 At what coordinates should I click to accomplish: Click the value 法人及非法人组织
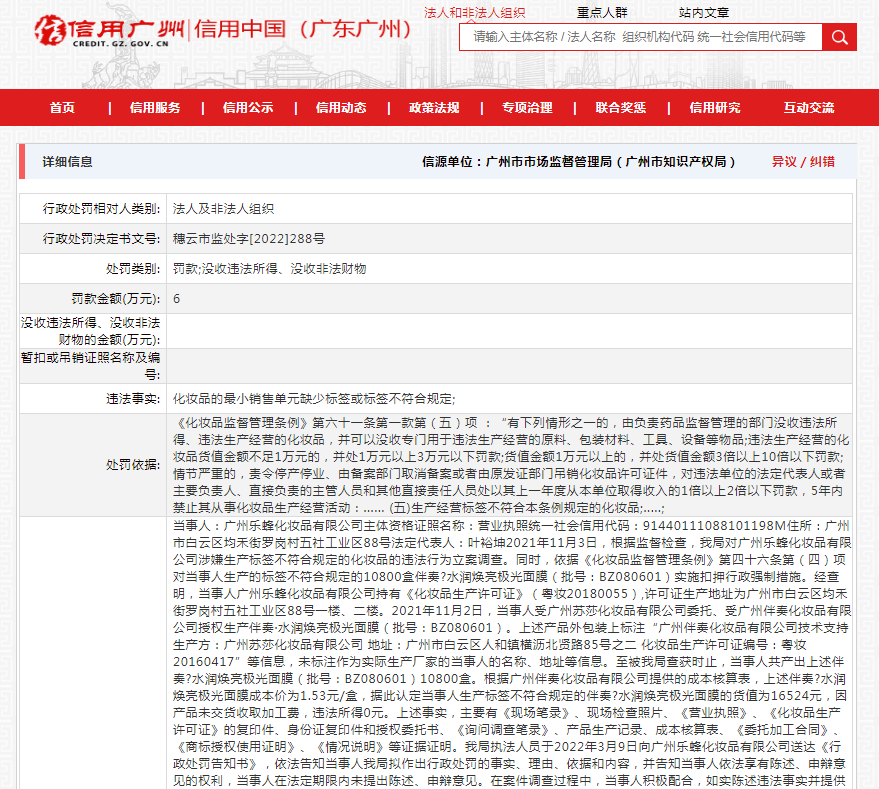pyautogui.click(x=223, y=209)
